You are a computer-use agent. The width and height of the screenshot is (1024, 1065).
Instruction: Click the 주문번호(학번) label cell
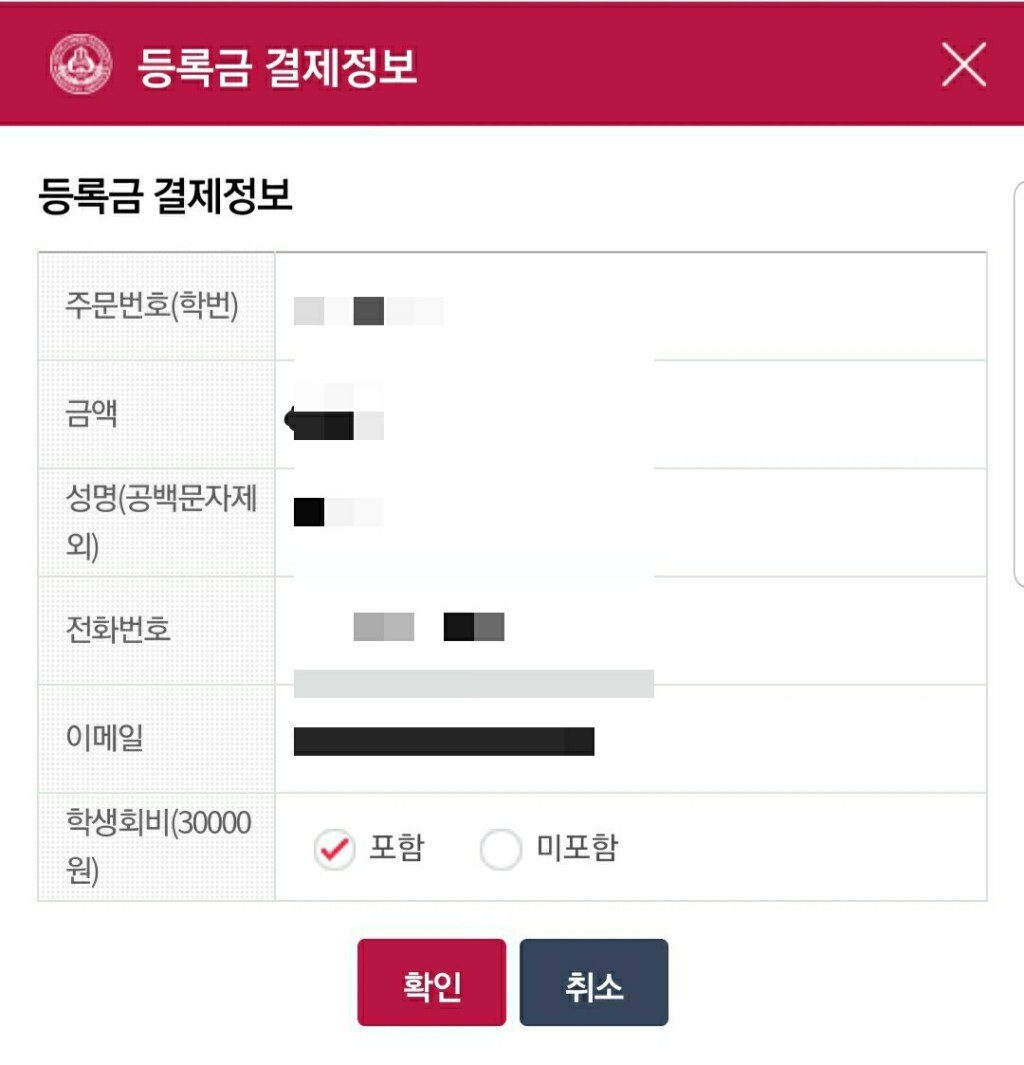[157, 306]
